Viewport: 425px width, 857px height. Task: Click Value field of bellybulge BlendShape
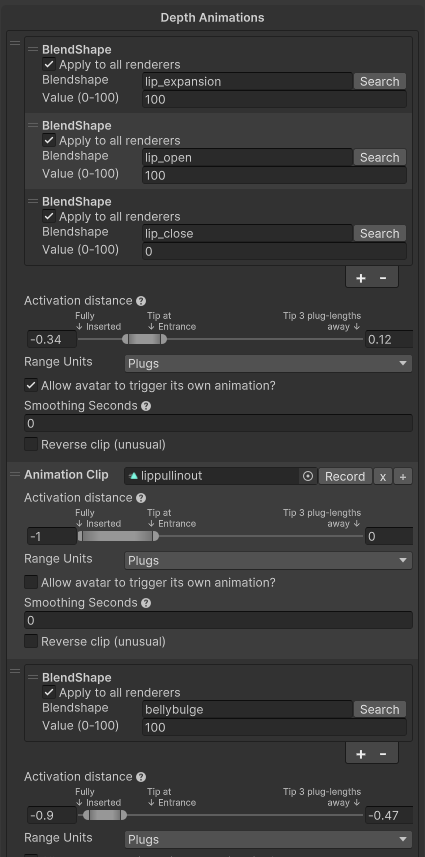274,727
